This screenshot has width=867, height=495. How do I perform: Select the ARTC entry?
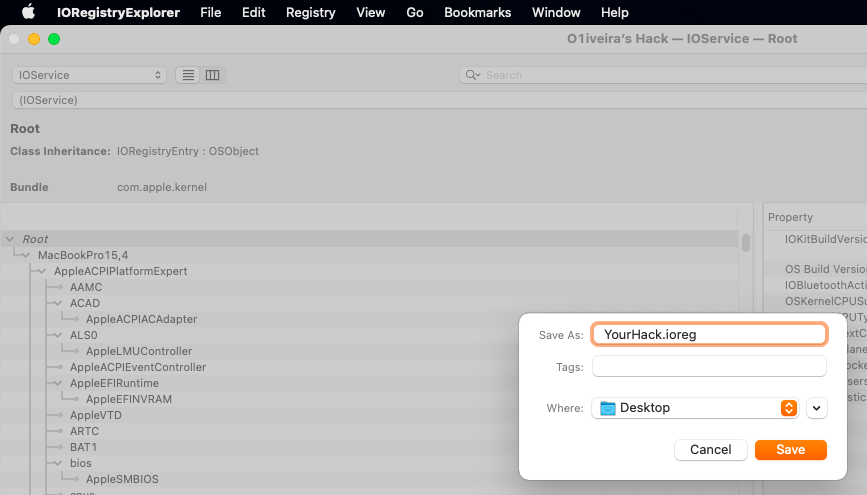point(84,431)
